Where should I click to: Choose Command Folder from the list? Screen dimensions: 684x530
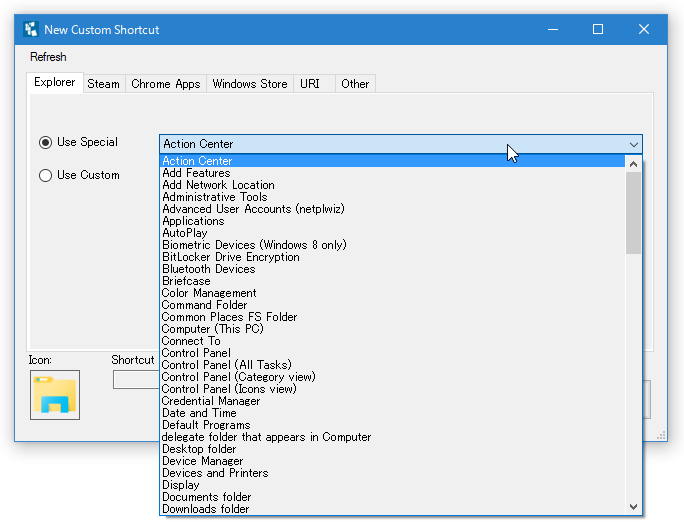[x=393, y=305]
